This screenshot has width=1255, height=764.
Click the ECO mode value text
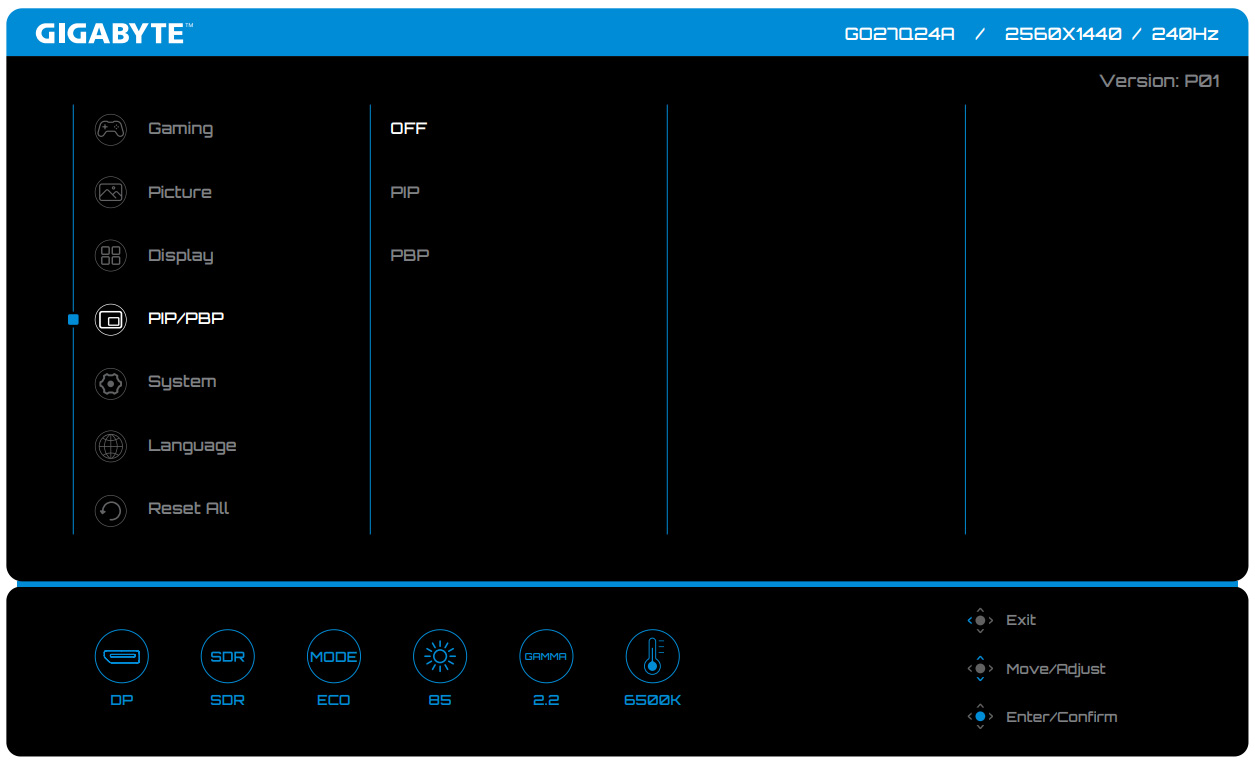334,700
